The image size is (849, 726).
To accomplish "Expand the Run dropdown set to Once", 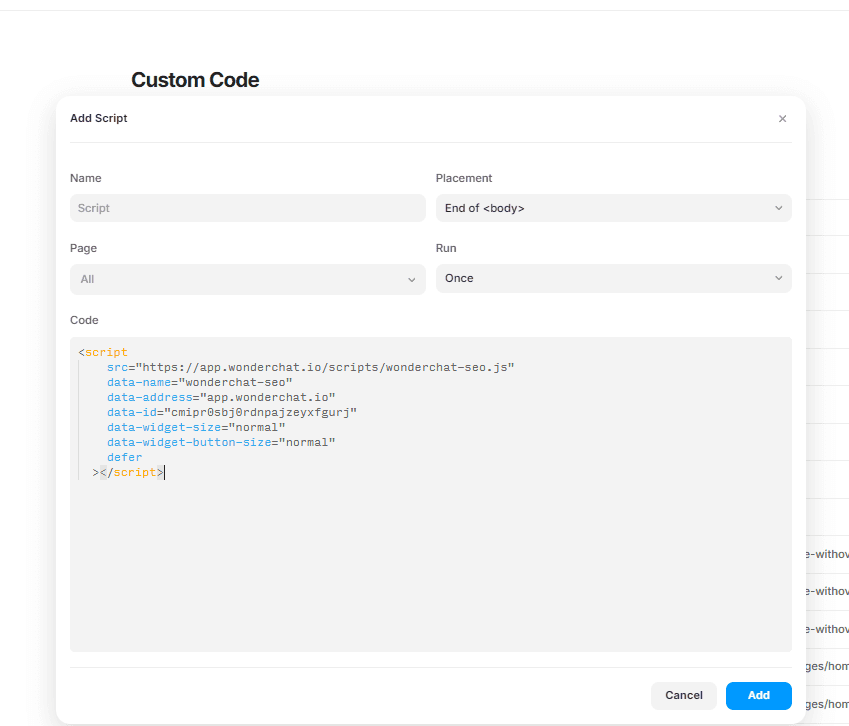I will point(612,278).
